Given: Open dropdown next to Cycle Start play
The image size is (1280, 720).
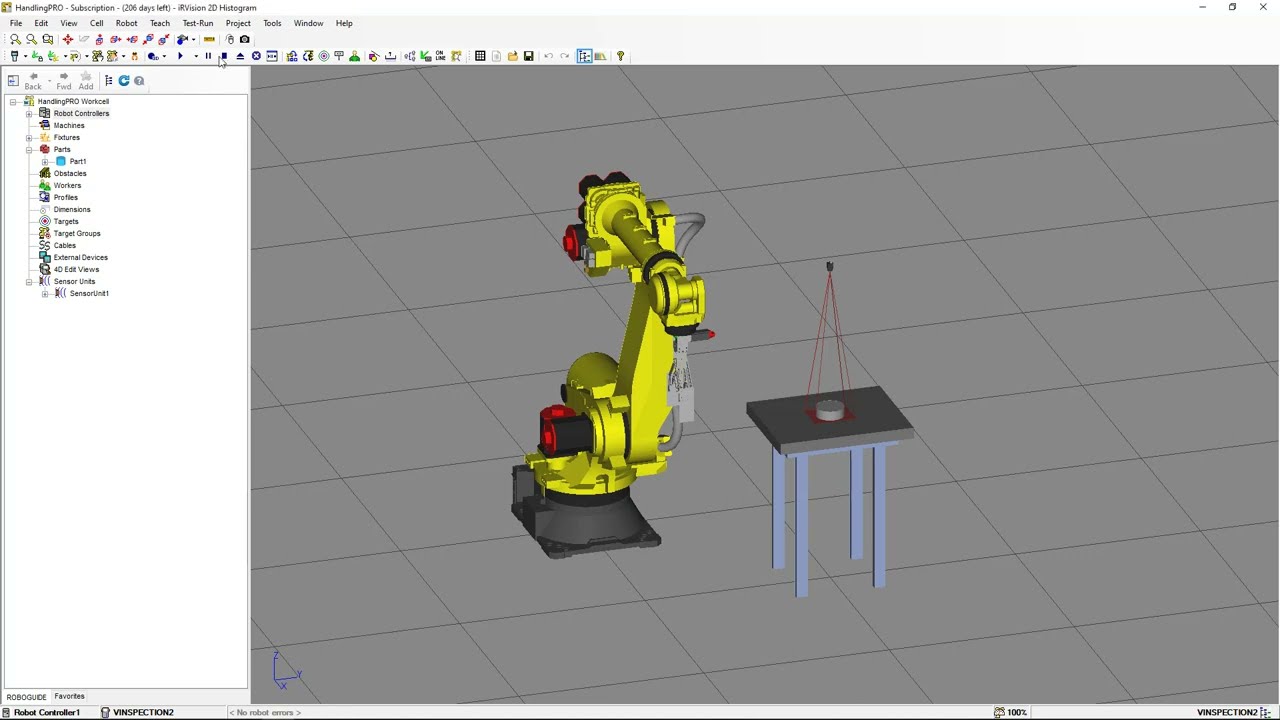Looking at the screenshot, I should pos(196,56).
